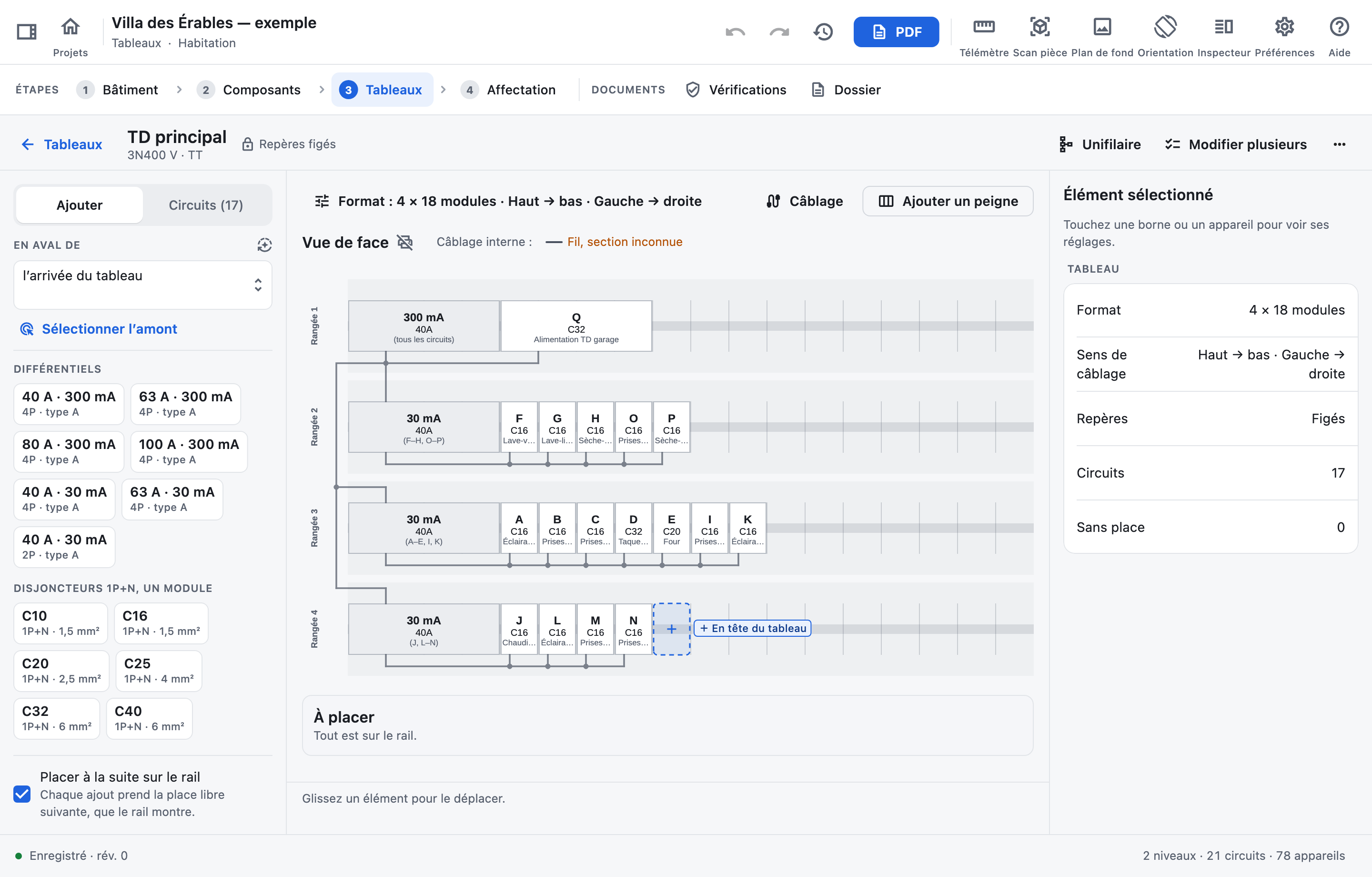Image resolution: width=1372 pixels, height=877 pixels.
Task: Click the dashed plus slot in Rangée 4
Action: (x=671, y=629)
